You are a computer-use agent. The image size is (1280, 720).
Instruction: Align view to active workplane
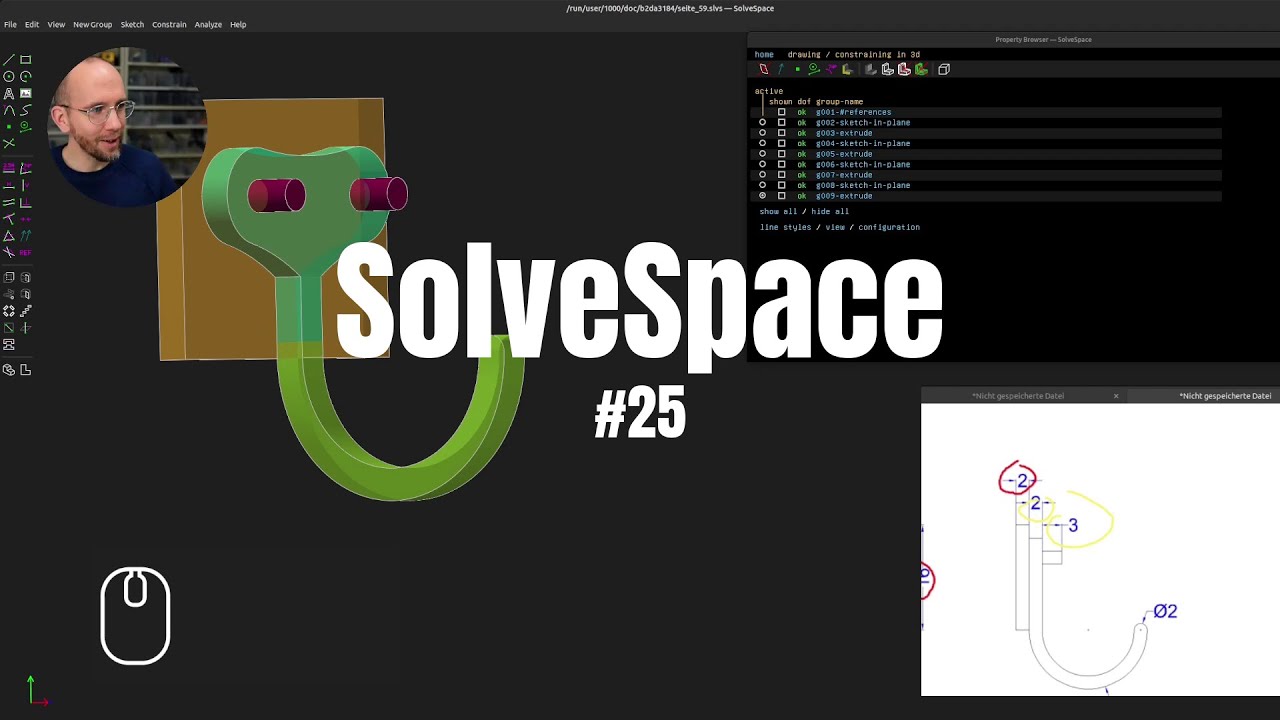(x=25, y=370)
